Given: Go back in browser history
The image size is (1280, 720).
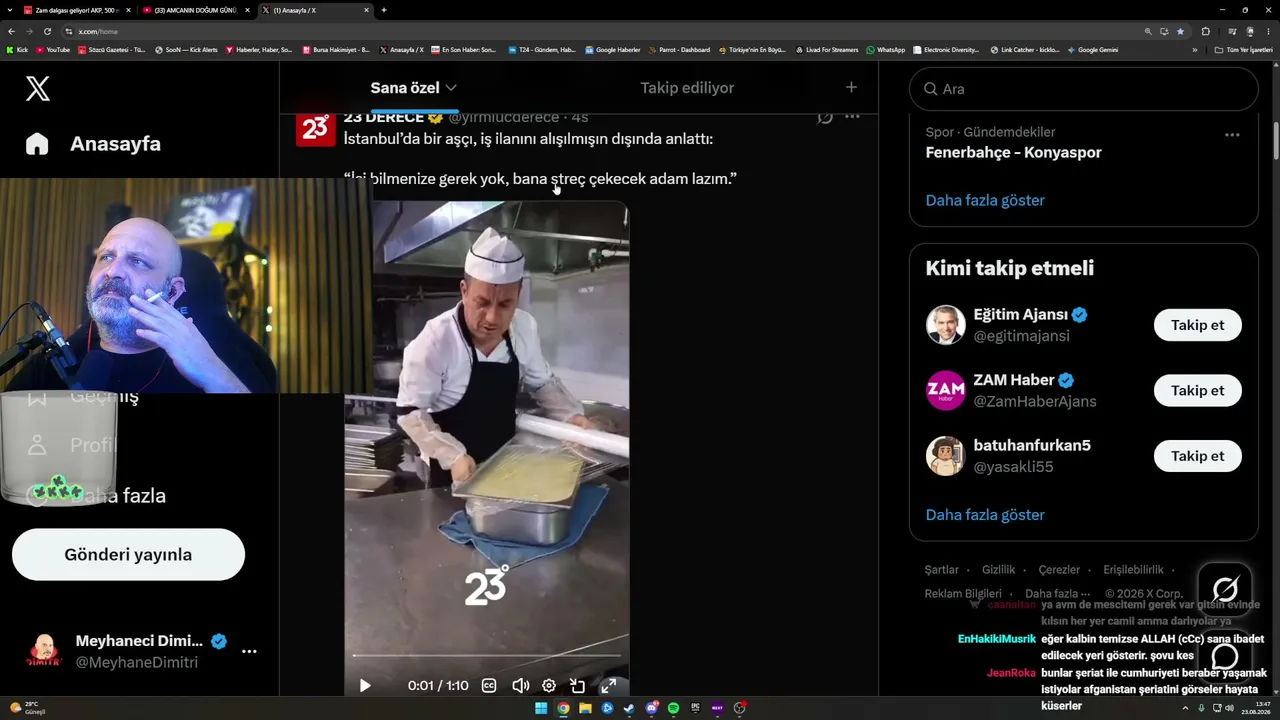Looking at the screenshot, I should pos(11,31).
